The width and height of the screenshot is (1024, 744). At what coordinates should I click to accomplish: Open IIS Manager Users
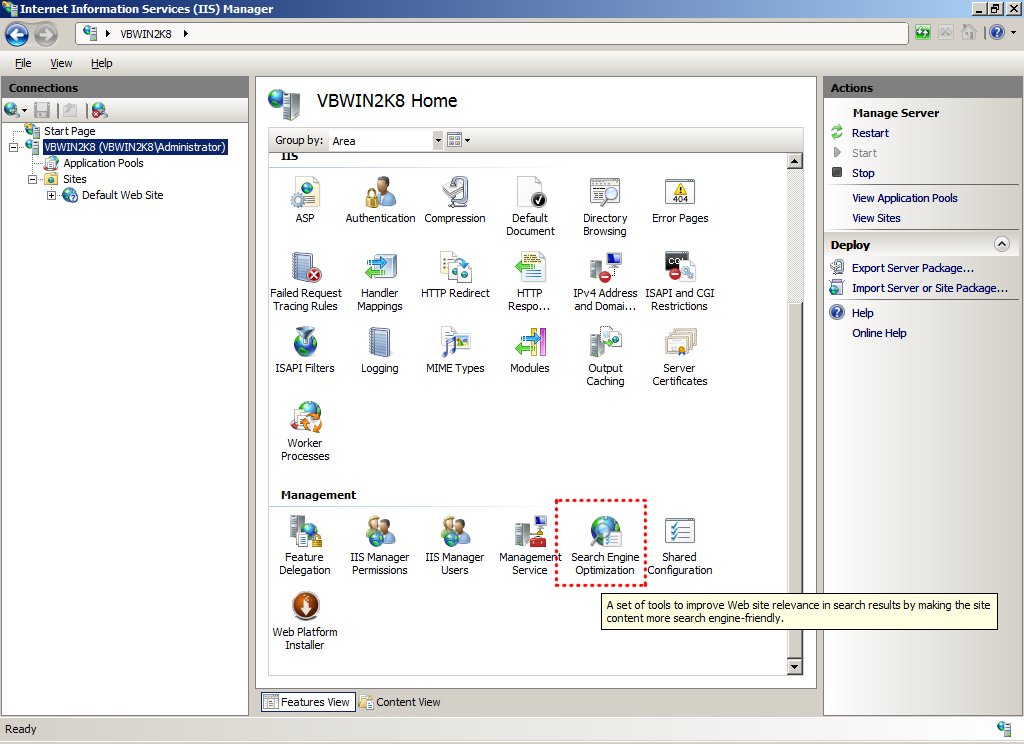(x=455, y=545)
